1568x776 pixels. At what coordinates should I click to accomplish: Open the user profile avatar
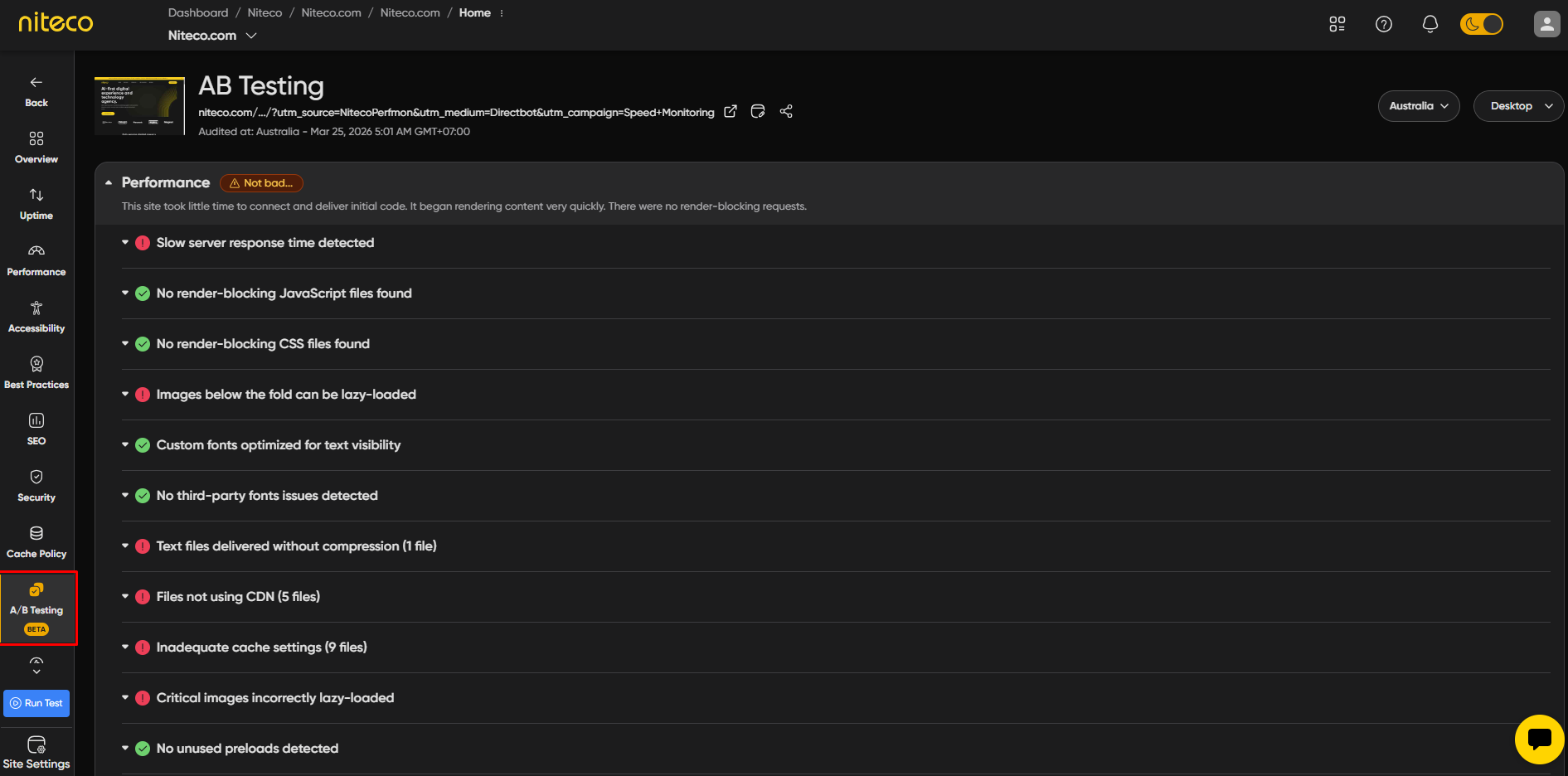pos(1547,24)
